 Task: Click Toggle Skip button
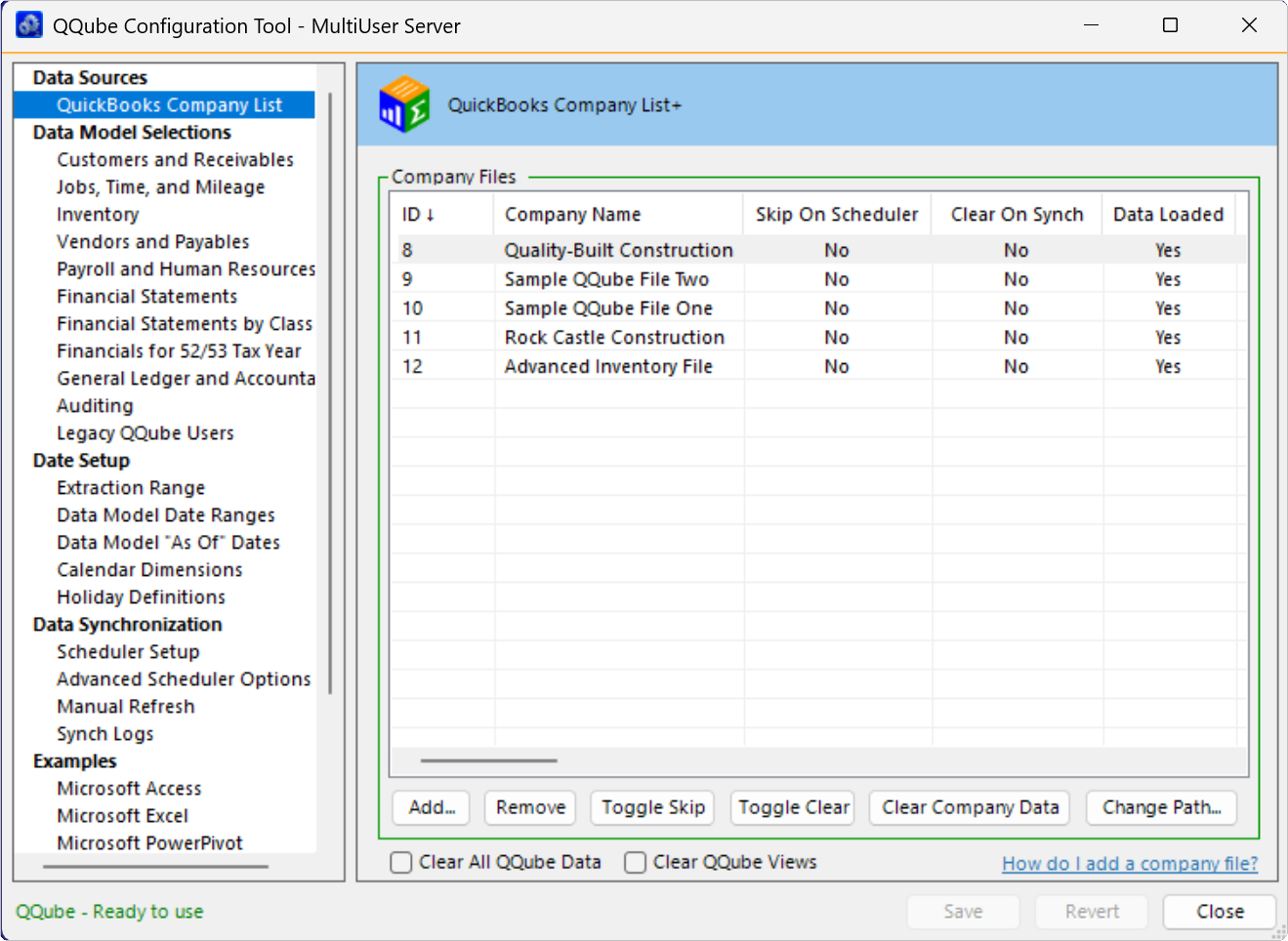[x=652, y=807]
